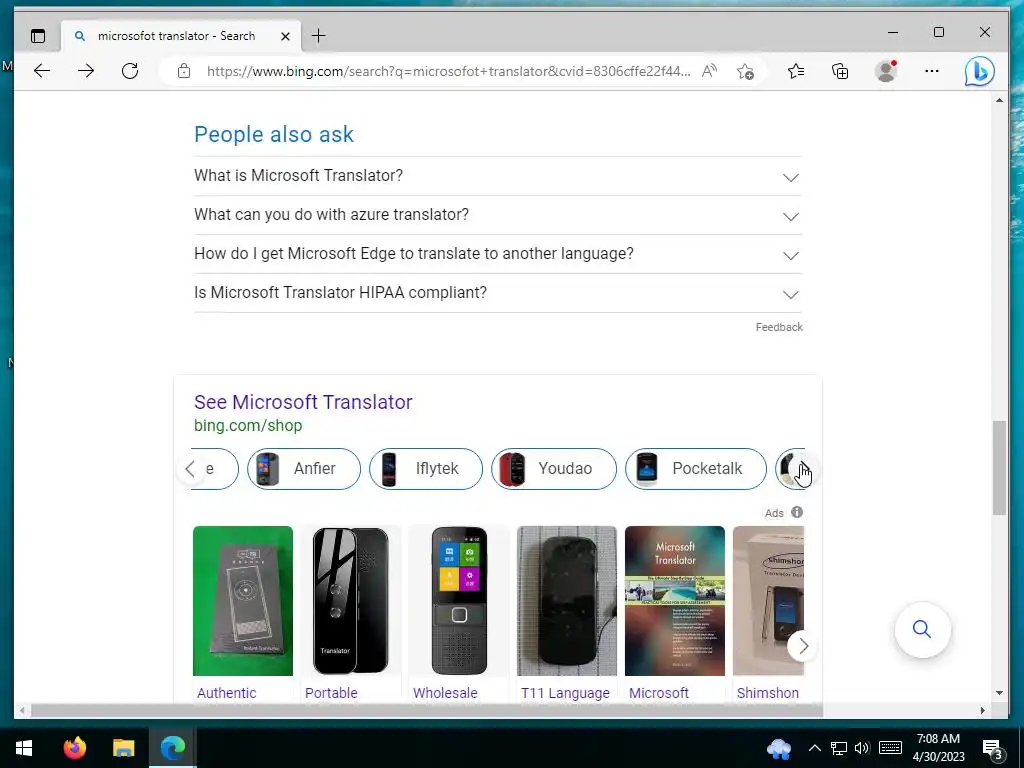
Task: Click horizontal scrollbar's right arrow
Action: point(982,711)
